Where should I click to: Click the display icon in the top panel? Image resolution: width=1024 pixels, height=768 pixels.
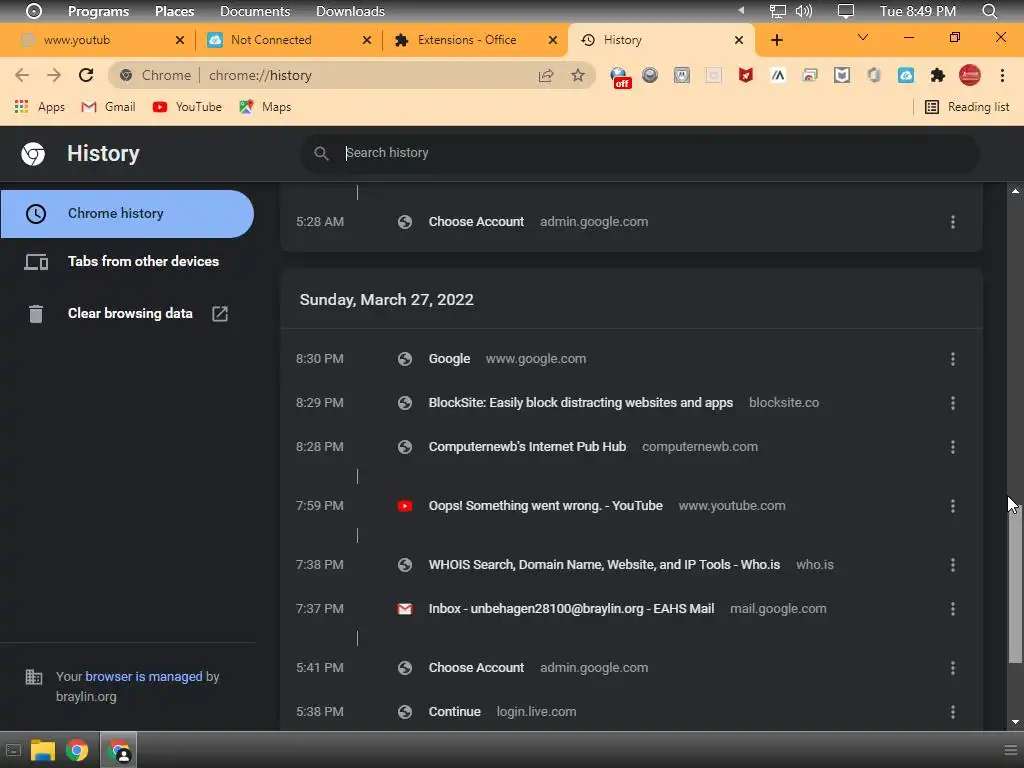(x=846, y=11)
